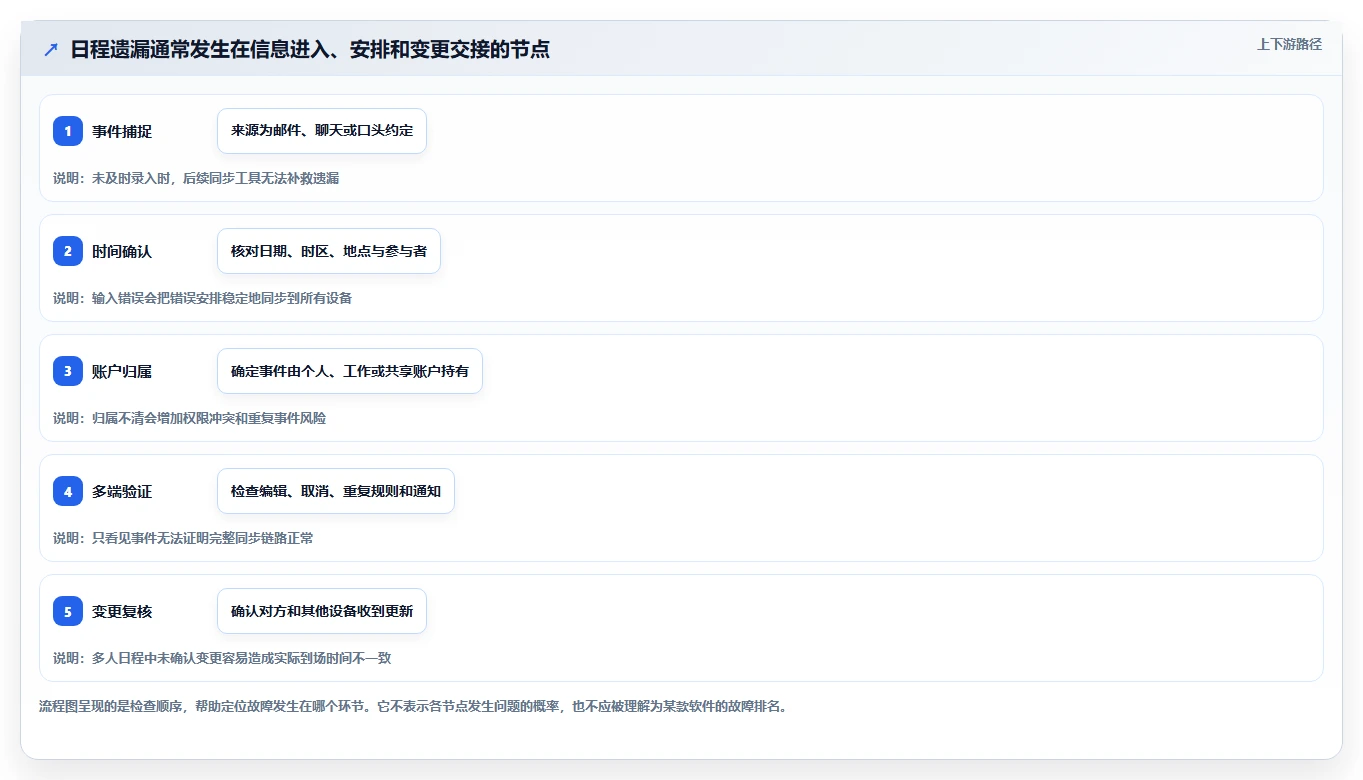
Task: Click the 时间确认 step title
Action: pyautogui.click(x=122, y=251)
